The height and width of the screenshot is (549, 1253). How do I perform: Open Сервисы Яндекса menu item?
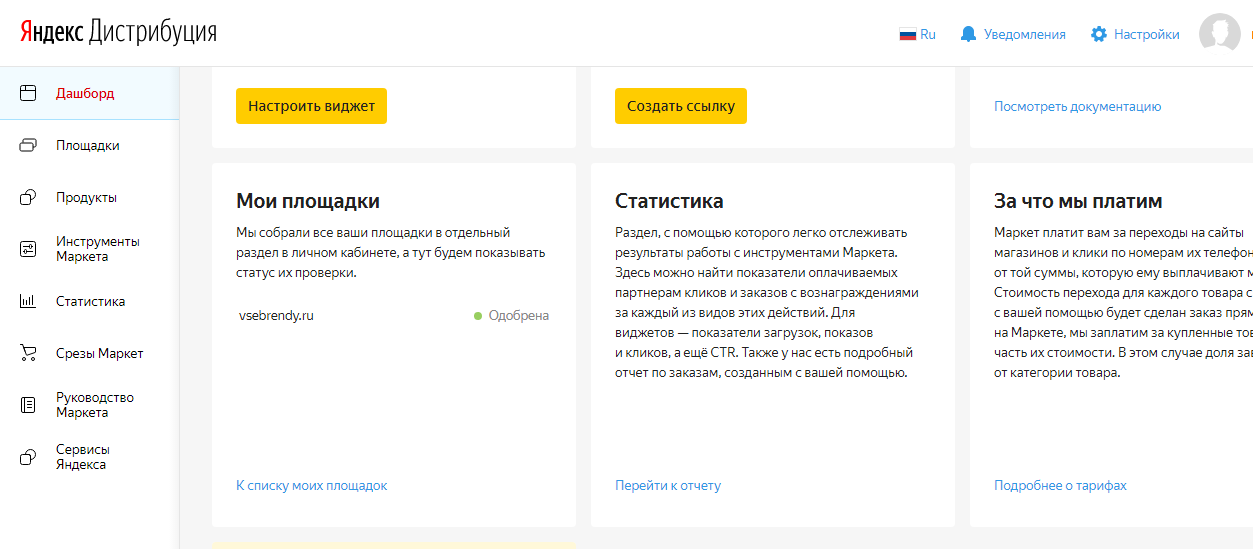point(83,457)
